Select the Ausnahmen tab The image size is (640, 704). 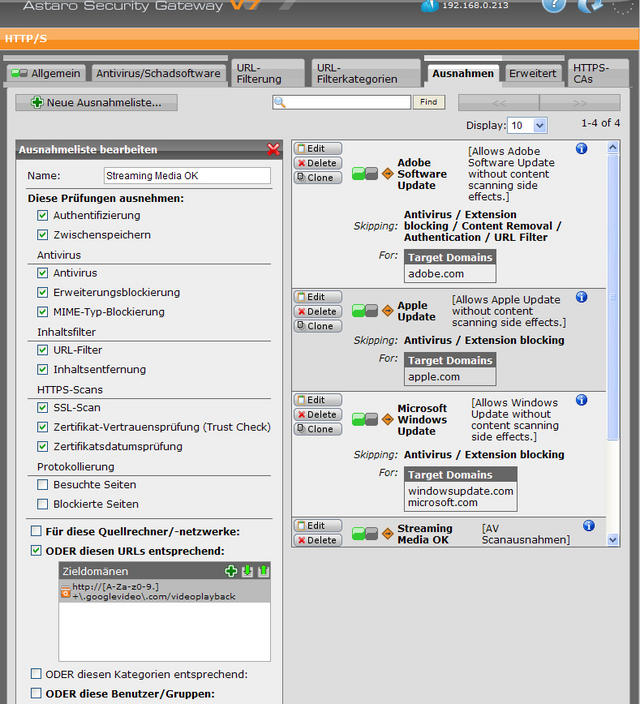click(463, 73)
